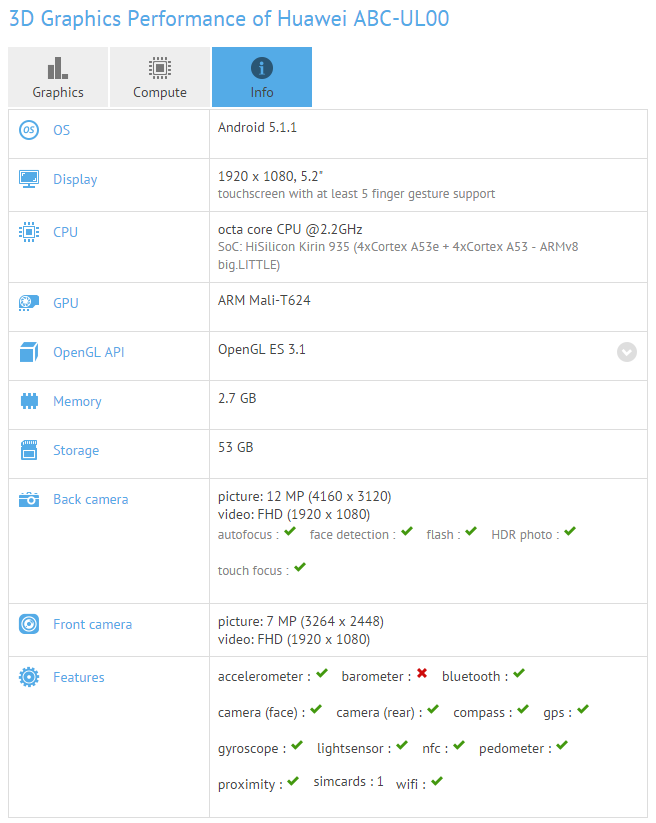The width and height of the screenshot is (656, 823).
Task: Click the green check next to nfc
Action: (458, 746)
